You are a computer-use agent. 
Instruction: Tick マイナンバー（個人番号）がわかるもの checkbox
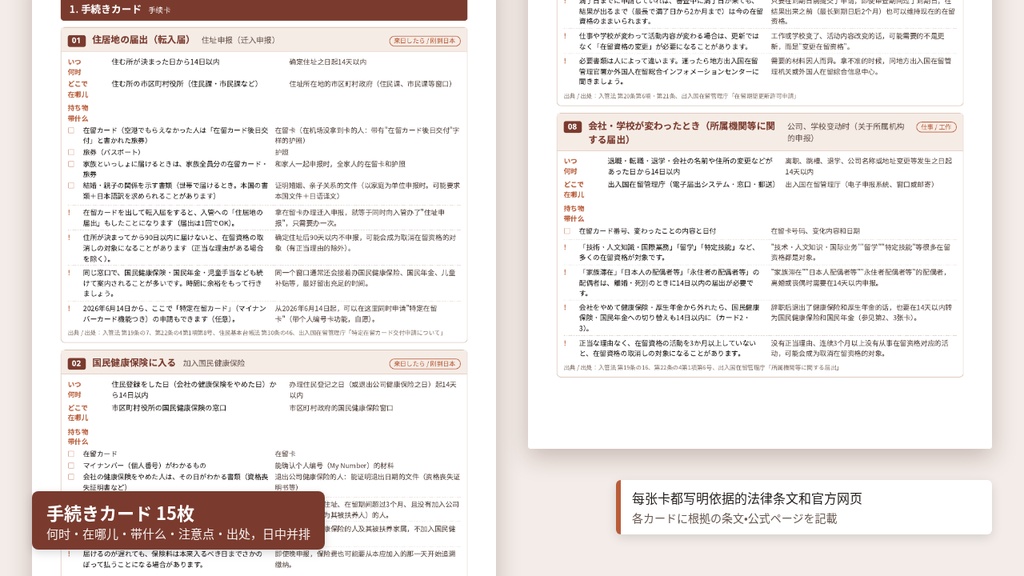(x=71, y=466)
